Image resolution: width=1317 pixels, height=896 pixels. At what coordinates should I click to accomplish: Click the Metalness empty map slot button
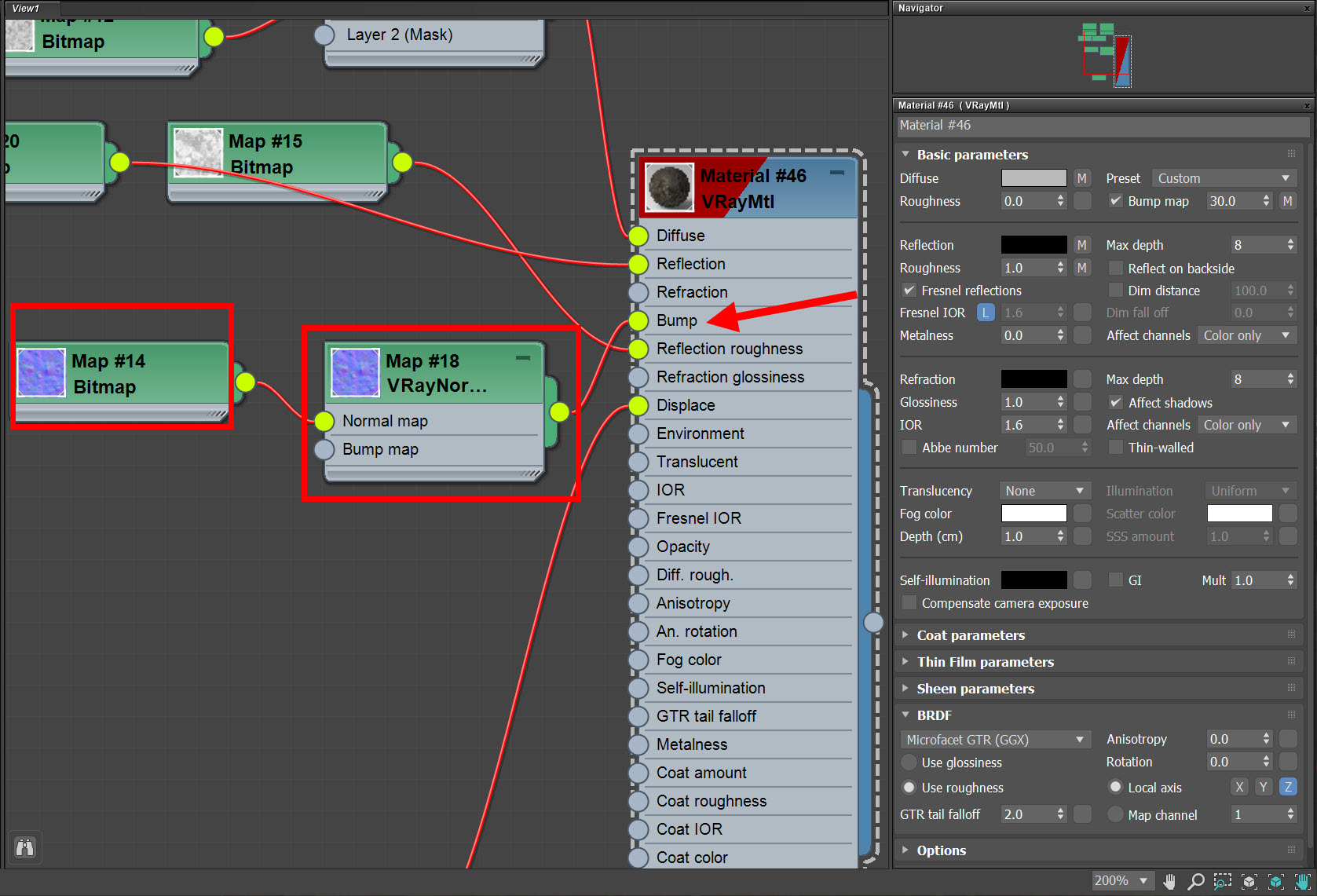tap(1082, 335)
